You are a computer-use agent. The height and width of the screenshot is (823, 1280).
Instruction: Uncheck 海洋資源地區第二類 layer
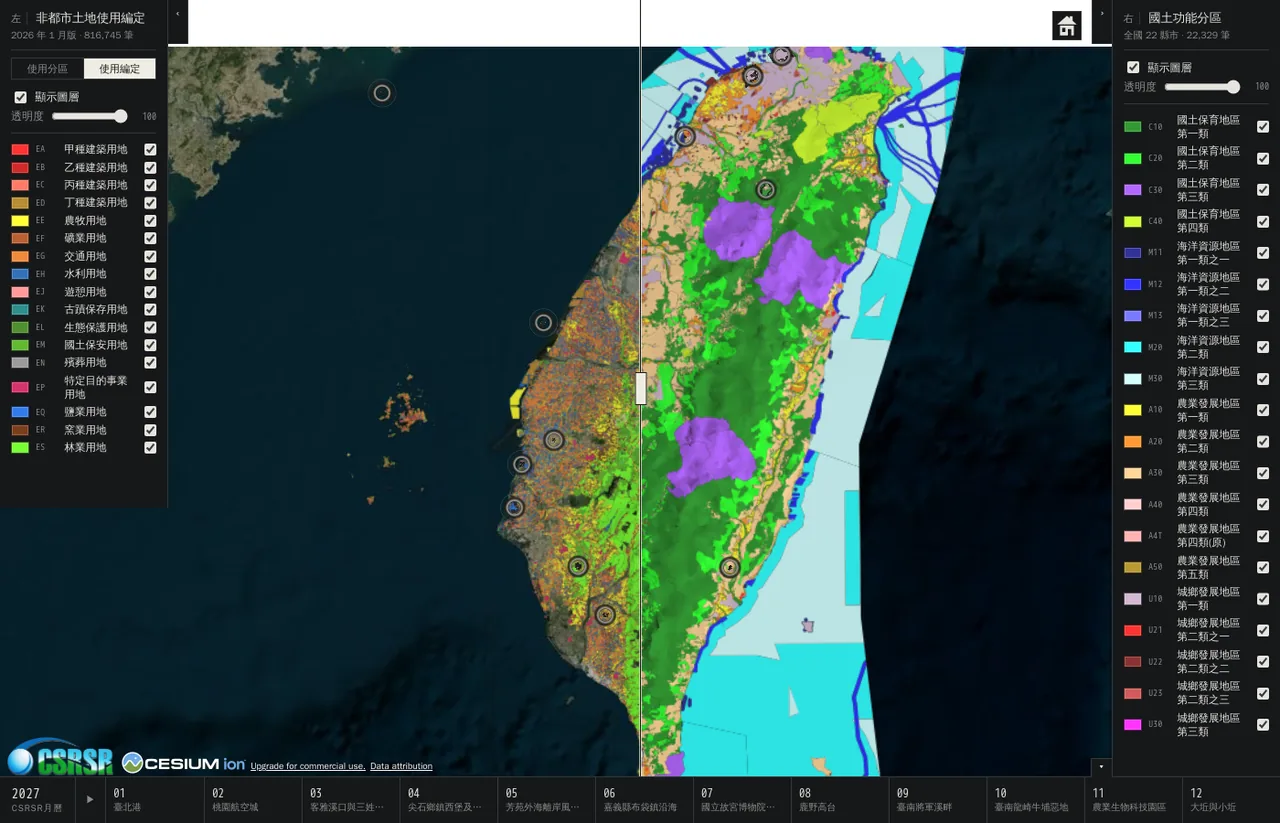click(1263, 347)
